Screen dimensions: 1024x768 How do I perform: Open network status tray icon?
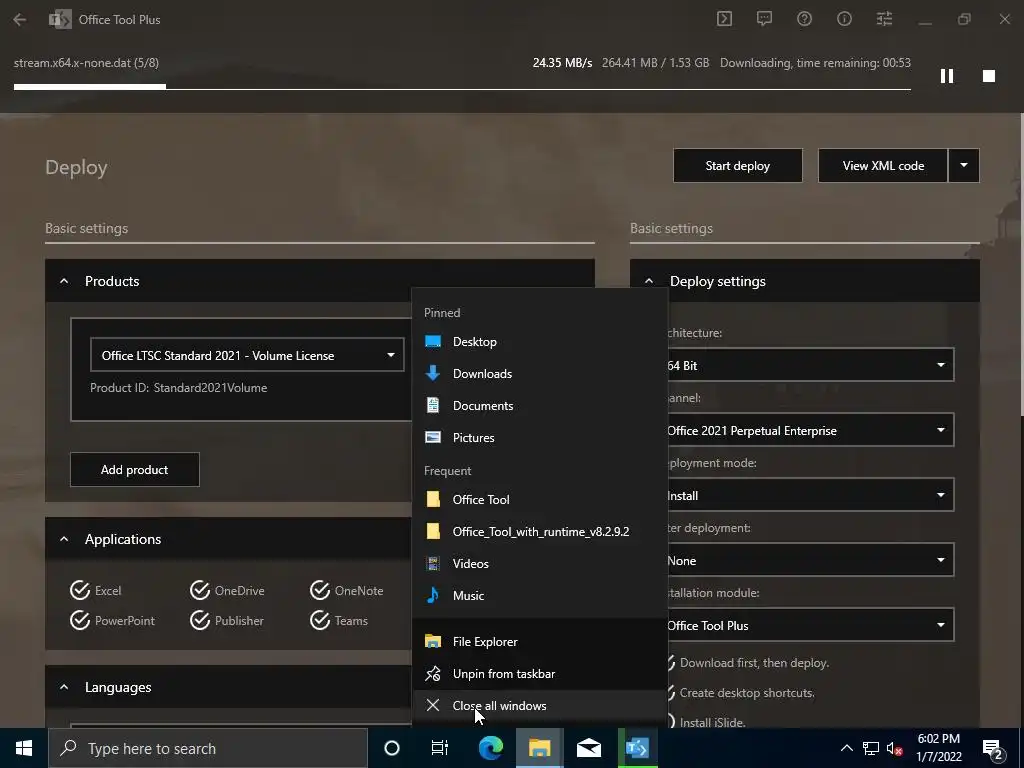871,748
